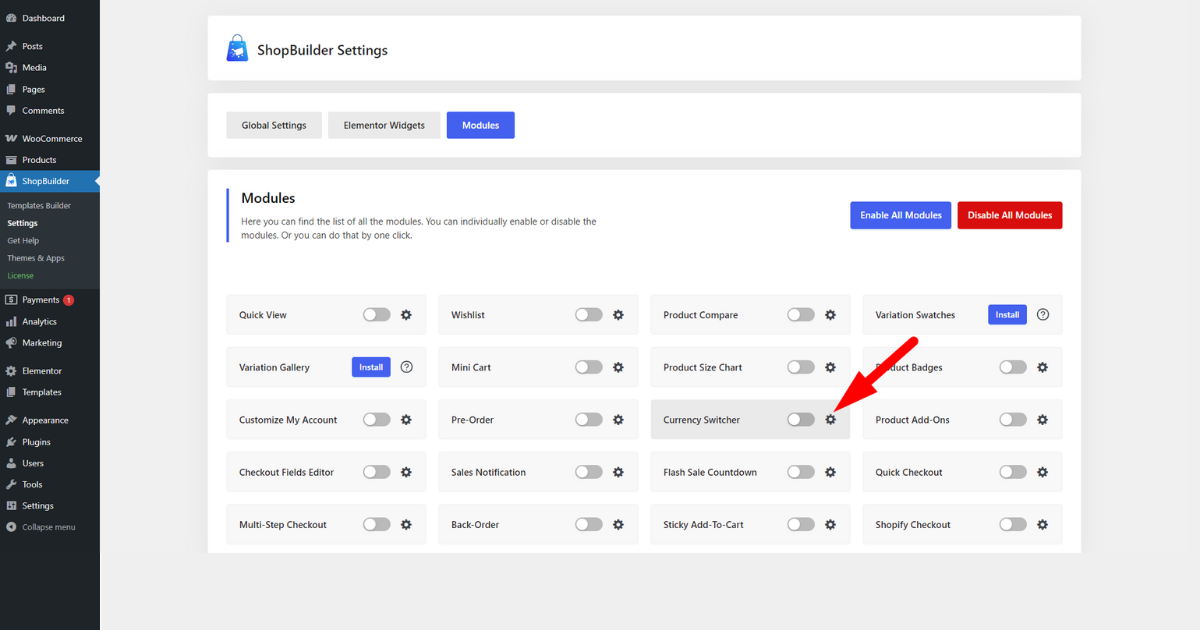Viewport: 1200px width, 630px height.
Task: Open Product Add-Ons settings gear
Action: click(x=1042, y=420)
